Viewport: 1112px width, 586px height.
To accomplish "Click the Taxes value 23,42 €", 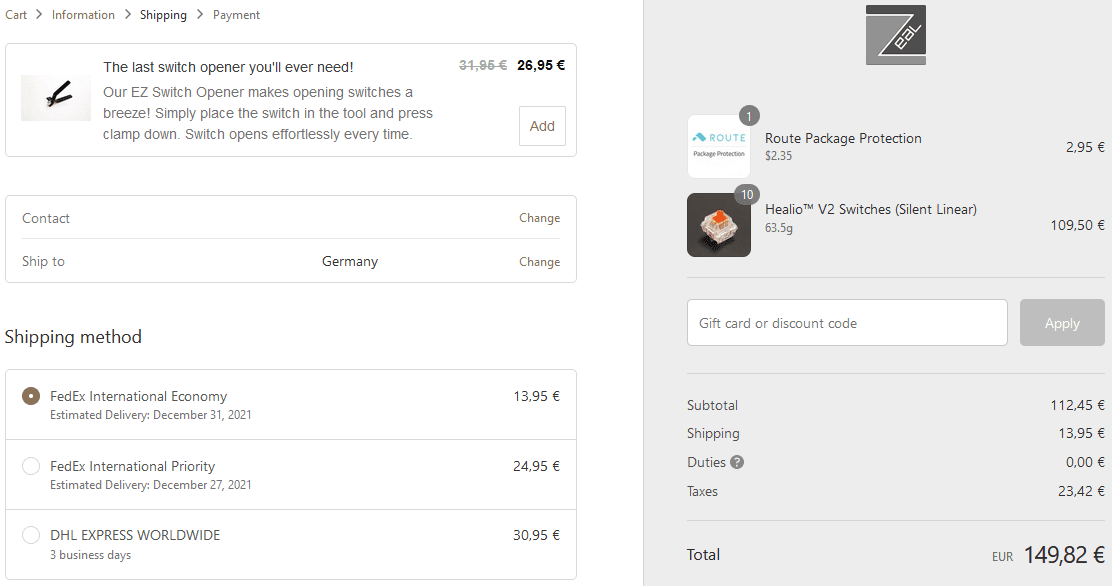I will point(1081,491).
